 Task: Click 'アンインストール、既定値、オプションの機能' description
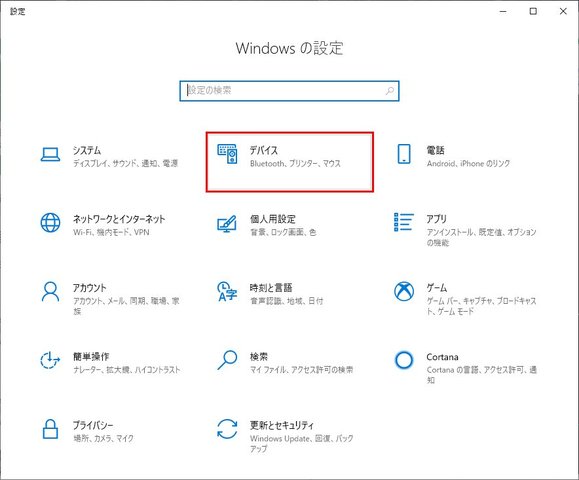(482, 237)
